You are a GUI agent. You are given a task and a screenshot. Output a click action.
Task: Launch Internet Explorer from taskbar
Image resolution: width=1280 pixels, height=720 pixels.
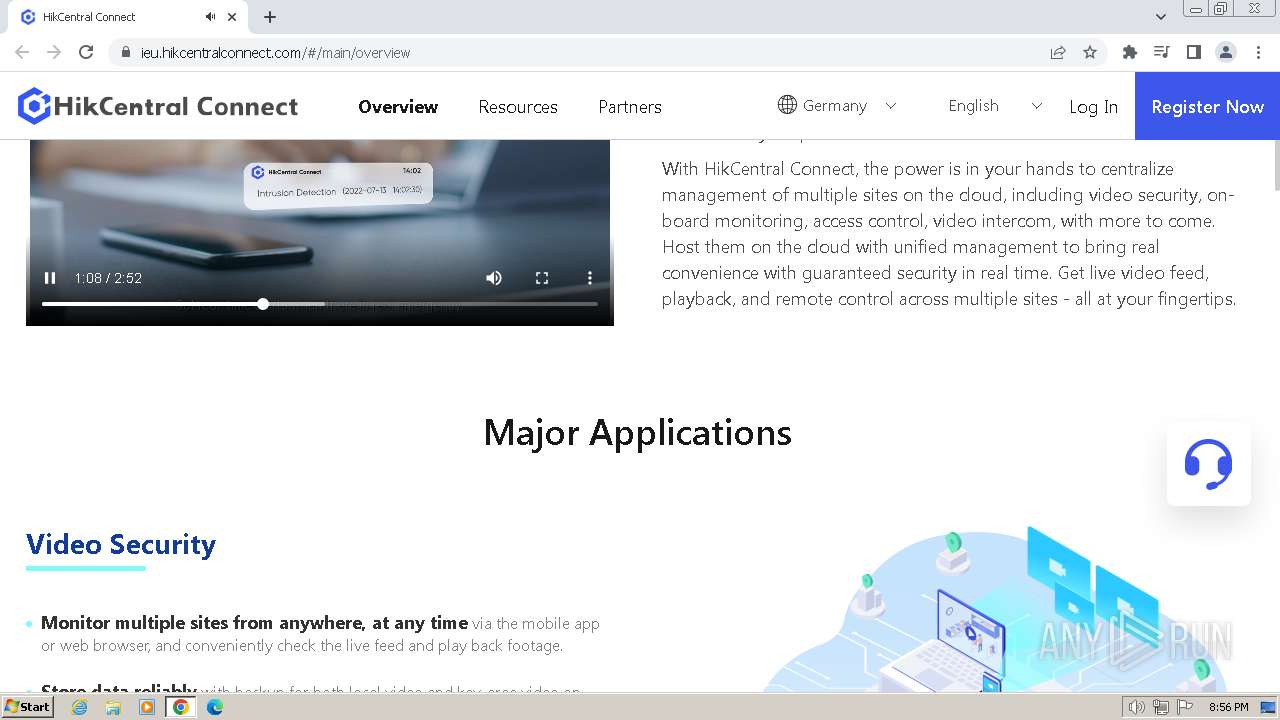point(79,707)
